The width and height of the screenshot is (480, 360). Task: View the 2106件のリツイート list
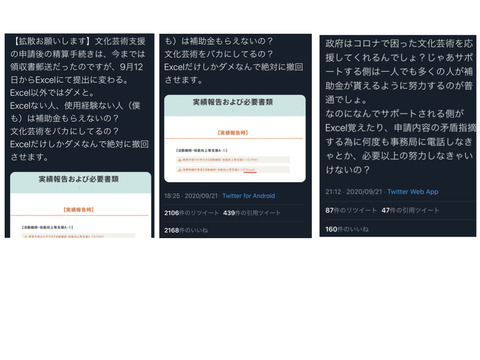click(191, 213)
